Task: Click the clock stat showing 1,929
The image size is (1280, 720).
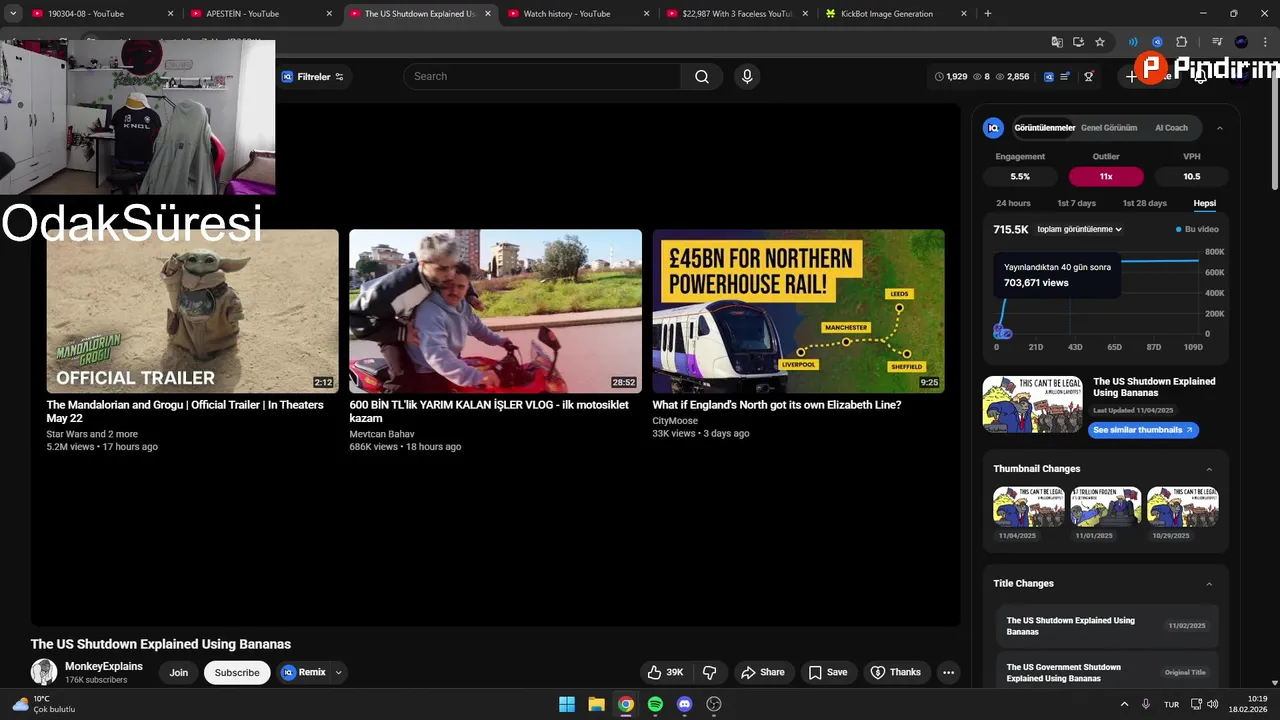Action: click(x=951, y=77)
